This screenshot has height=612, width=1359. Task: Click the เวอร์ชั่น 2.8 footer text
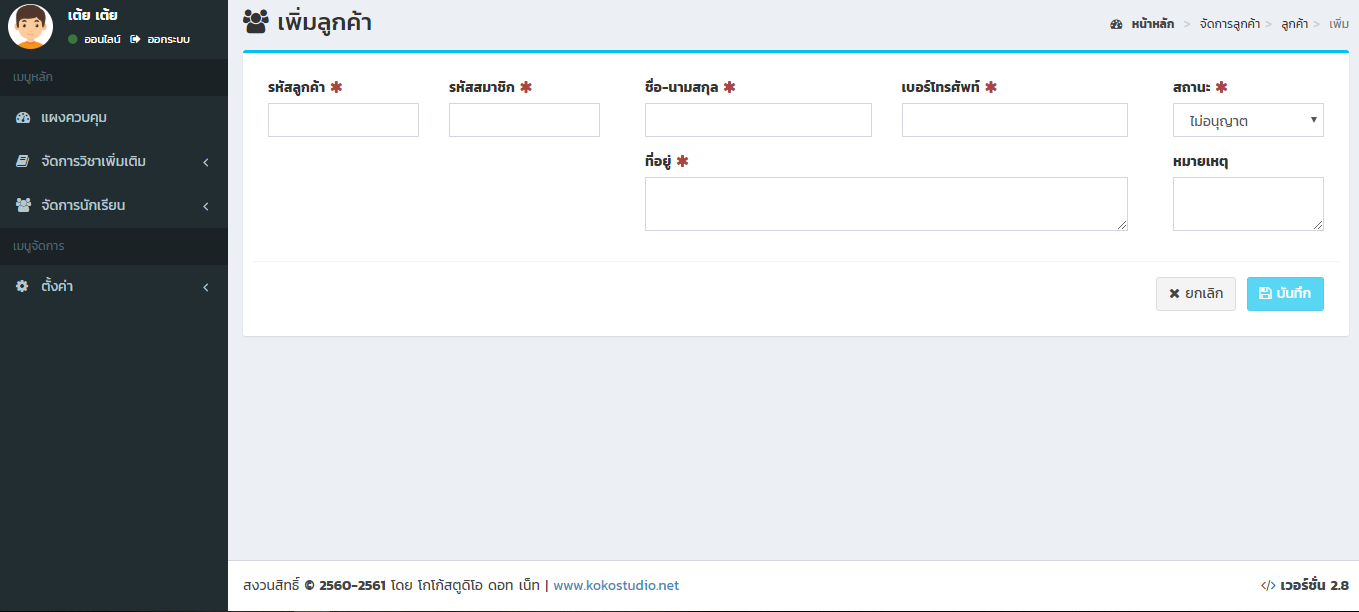click(1314, 586)
